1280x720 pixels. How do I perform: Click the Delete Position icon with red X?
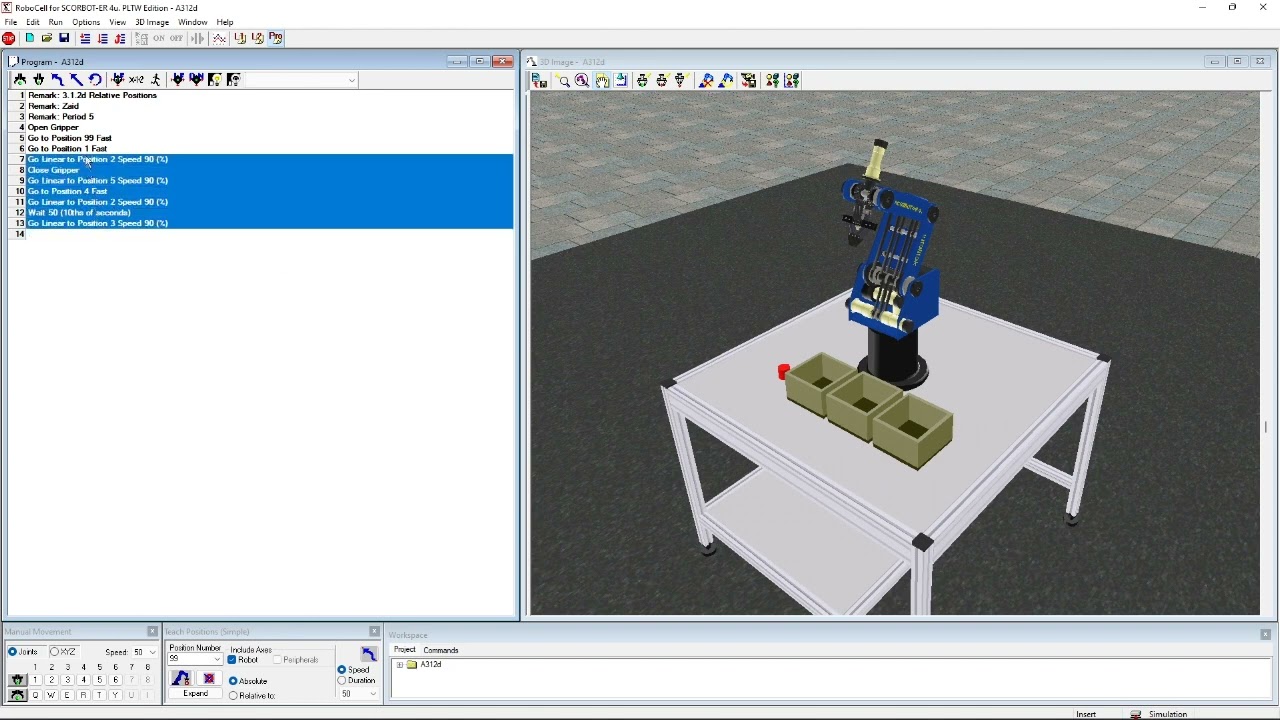click(209, 678)
